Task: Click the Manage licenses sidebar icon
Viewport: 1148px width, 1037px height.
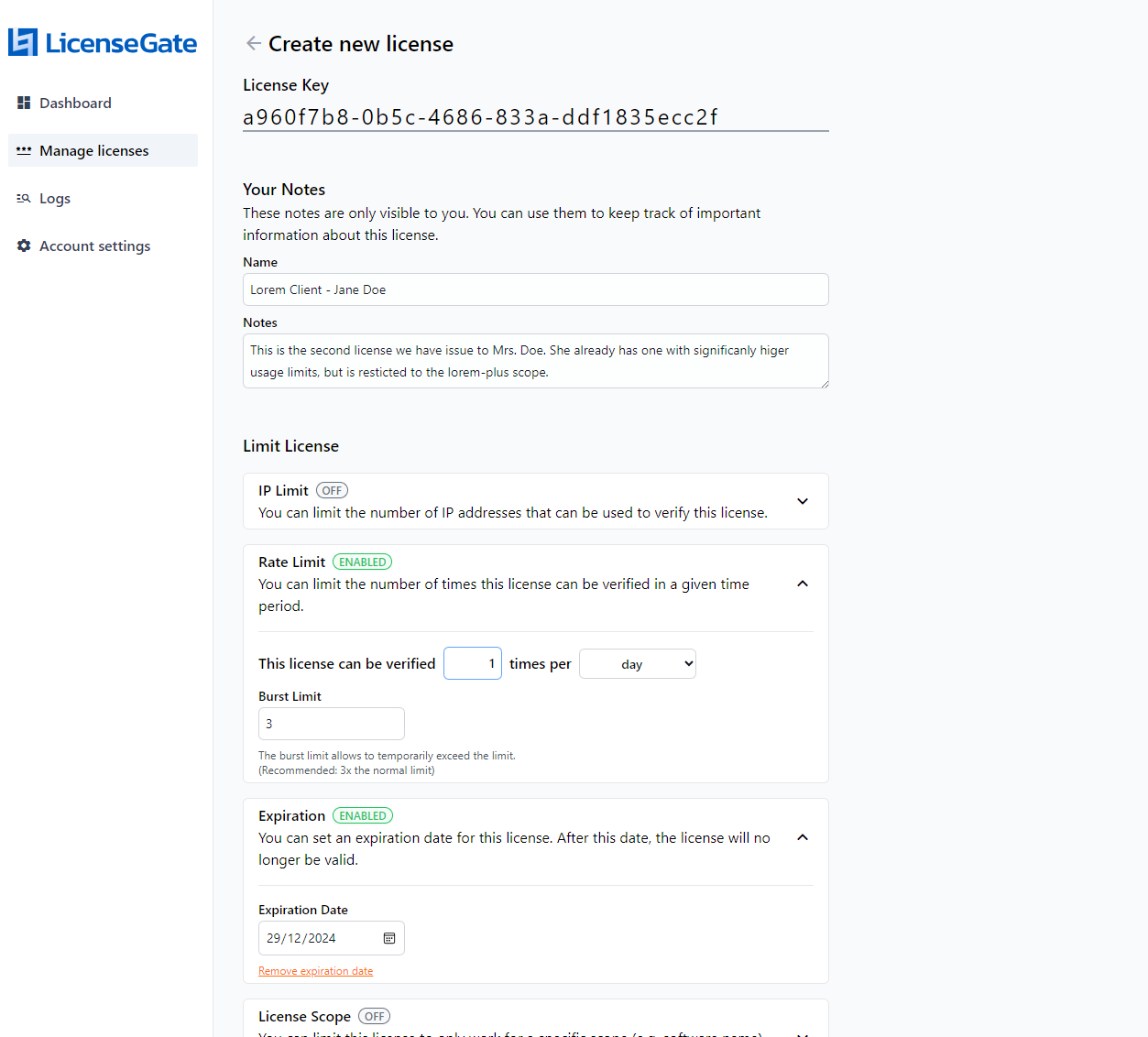Action: [24, 150]
